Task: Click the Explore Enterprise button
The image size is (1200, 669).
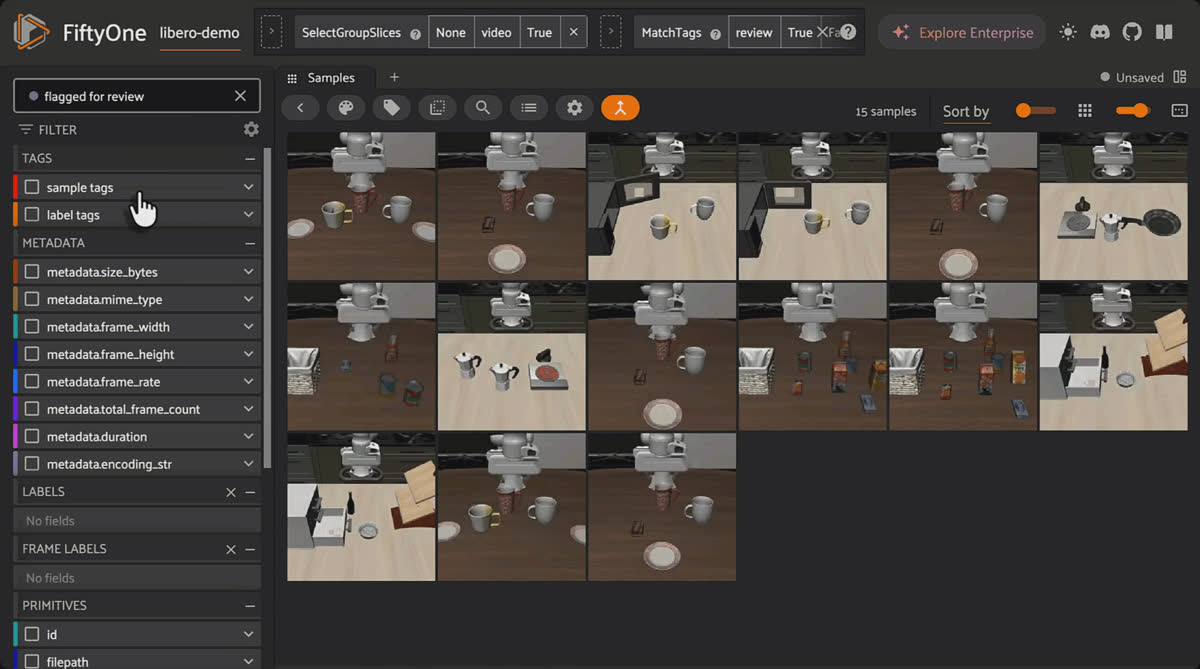Action: pos(962,32)
